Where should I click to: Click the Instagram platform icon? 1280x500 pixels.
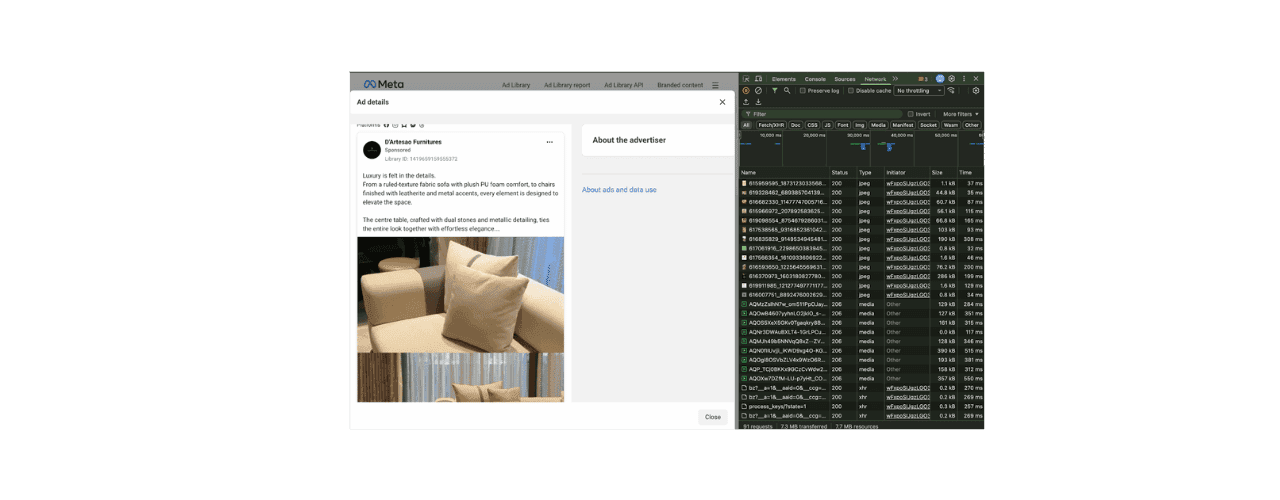click(395, 125)
